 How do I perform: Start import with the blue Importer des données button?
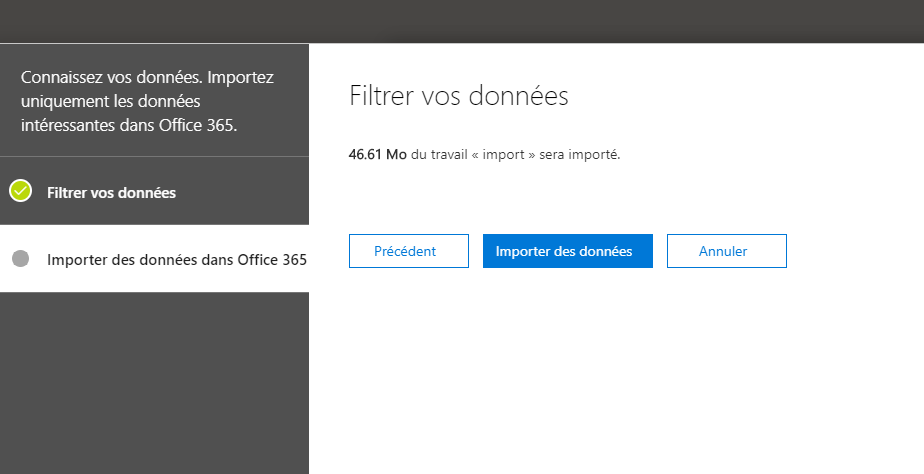[x=567, y=251]
